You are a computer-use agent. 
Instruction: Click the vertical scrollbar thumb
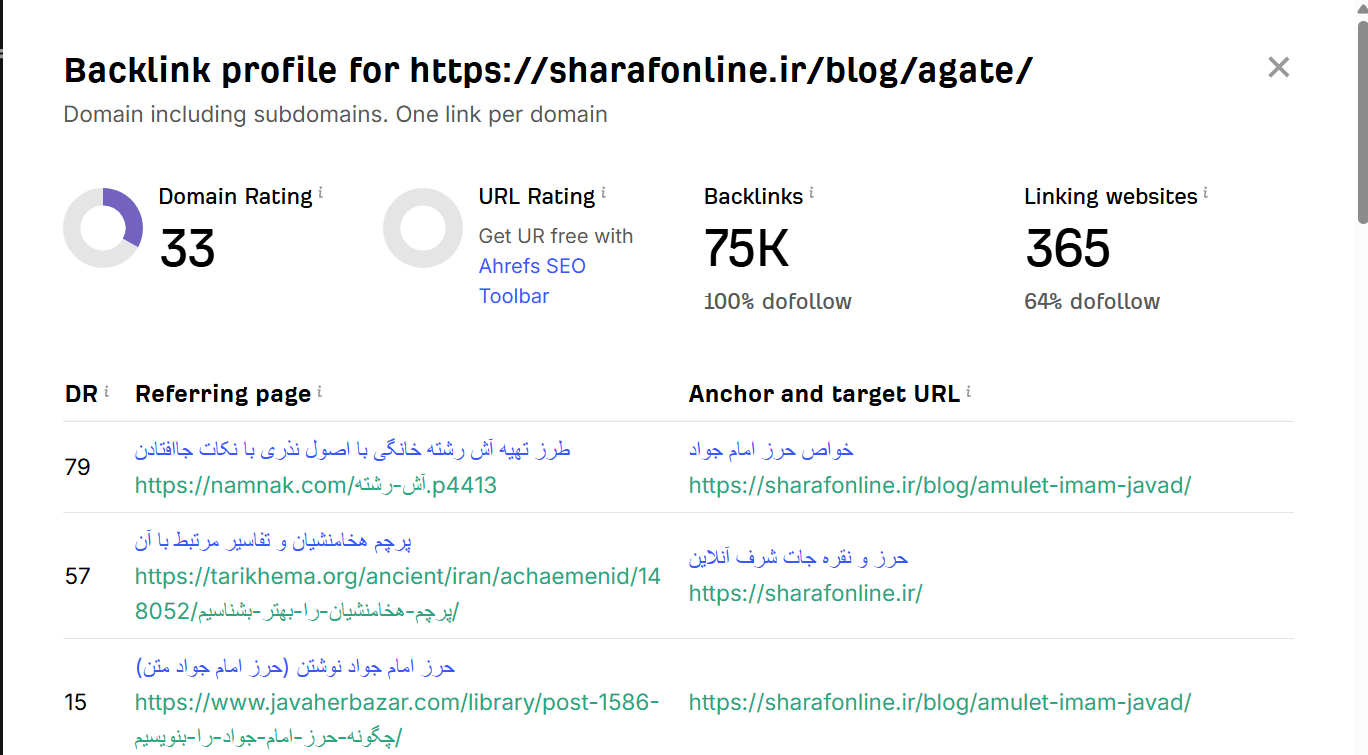(x=1362, y=120)
